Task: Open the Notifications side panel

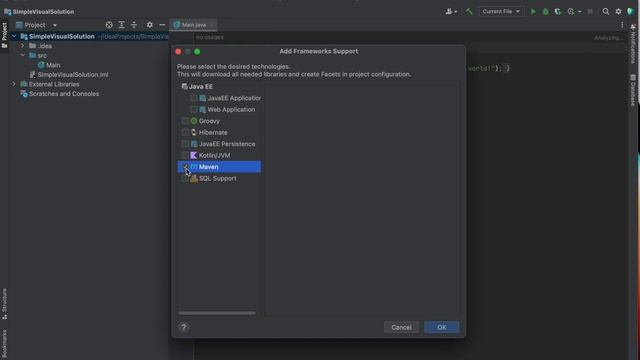Action: [633, 44]
